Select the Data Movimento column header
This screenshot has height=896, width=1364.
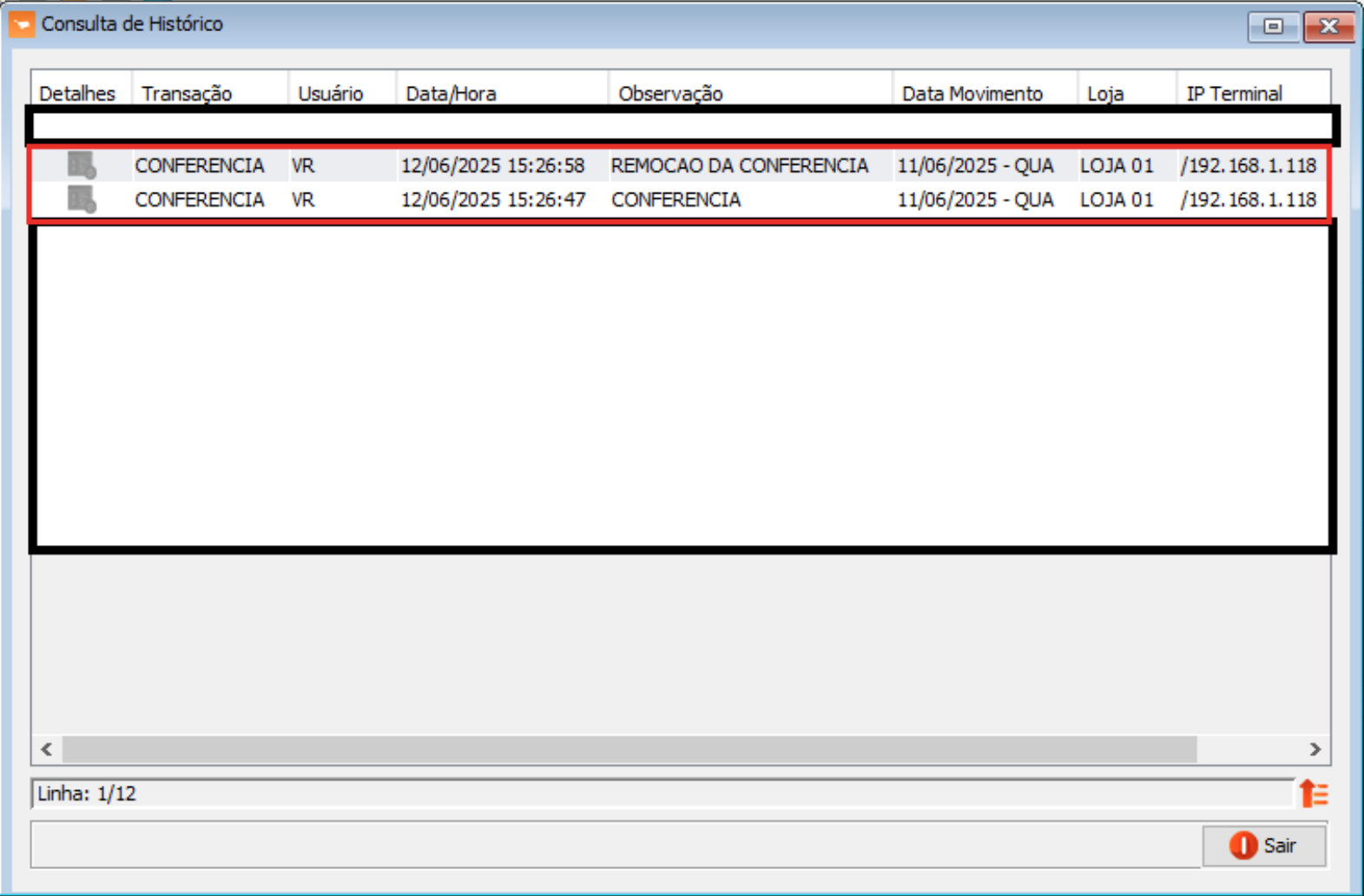coord(972,93)
